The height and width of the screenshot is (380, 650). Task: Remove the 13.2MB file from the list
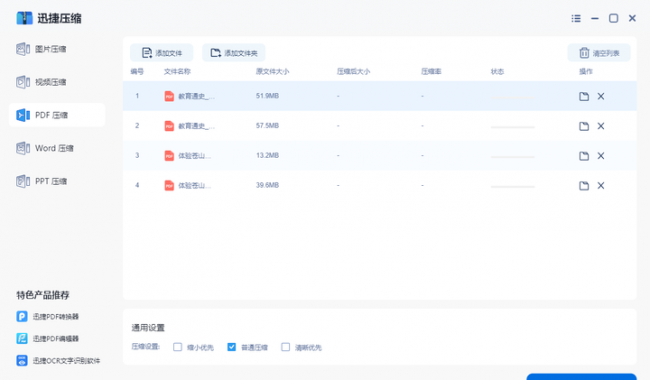(601, 156)
